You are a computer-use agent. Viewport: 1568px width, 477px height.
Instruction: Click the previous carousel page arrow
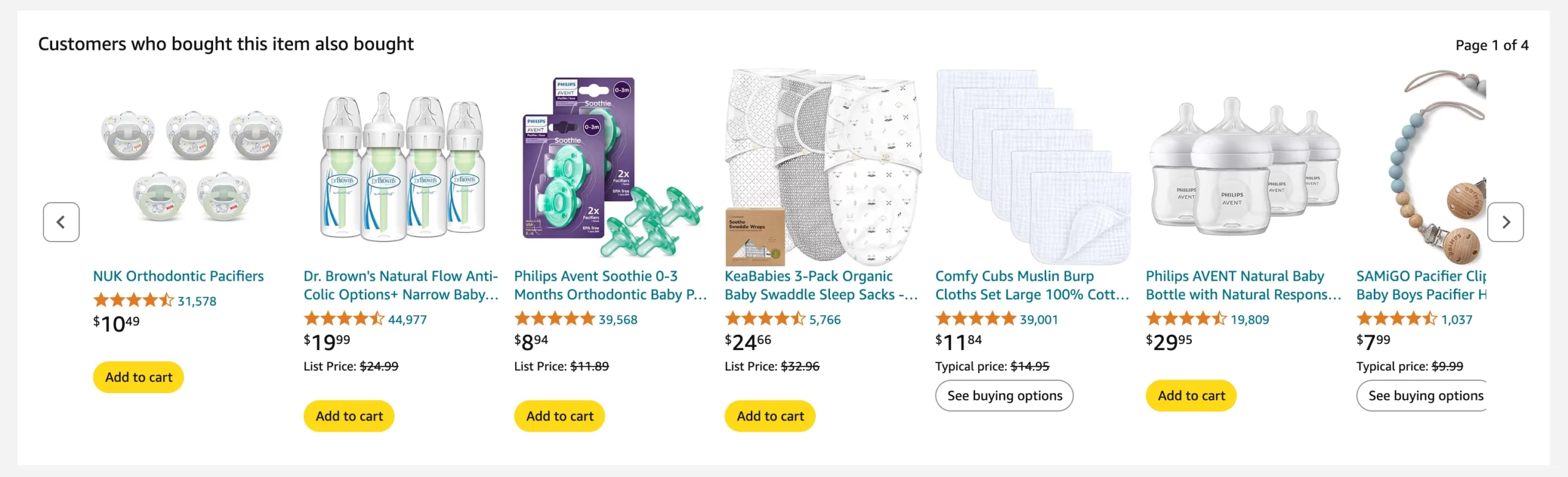[x=61, y=222]
